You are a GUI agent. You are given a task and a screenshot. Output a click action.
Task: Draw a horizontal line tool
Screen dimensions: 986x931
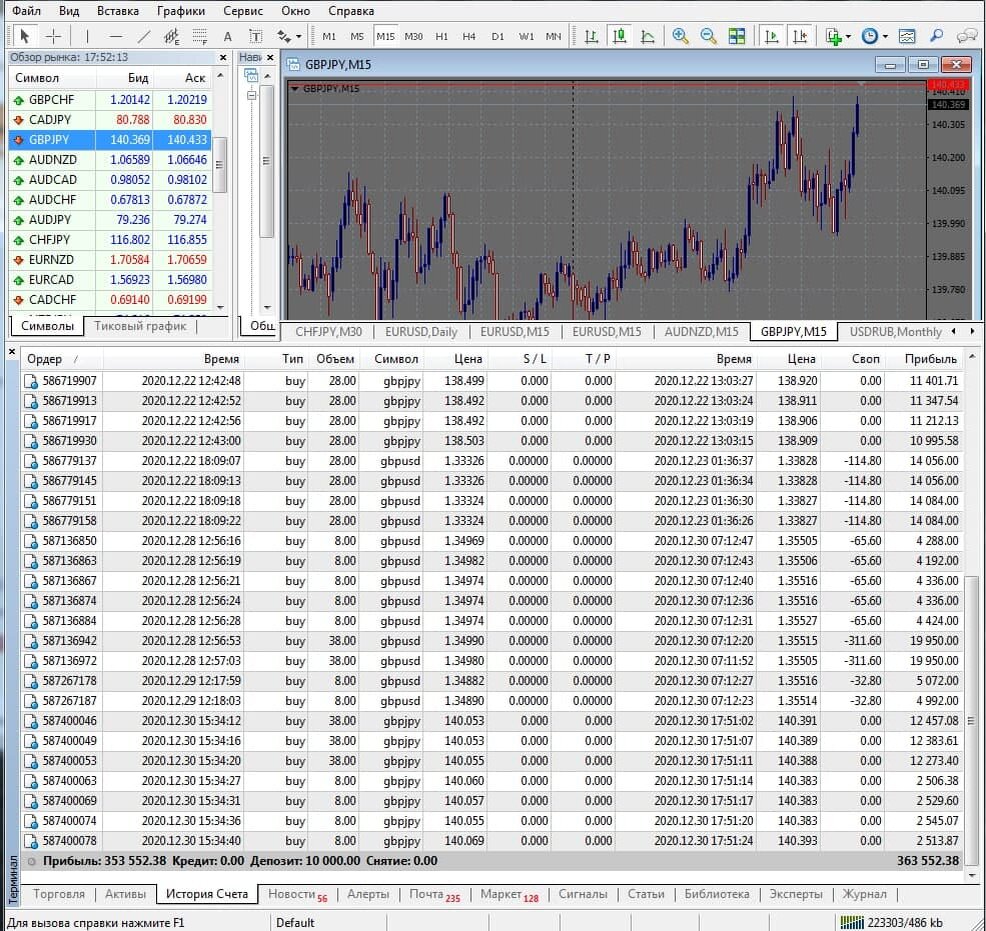click(x=116, y=36)
